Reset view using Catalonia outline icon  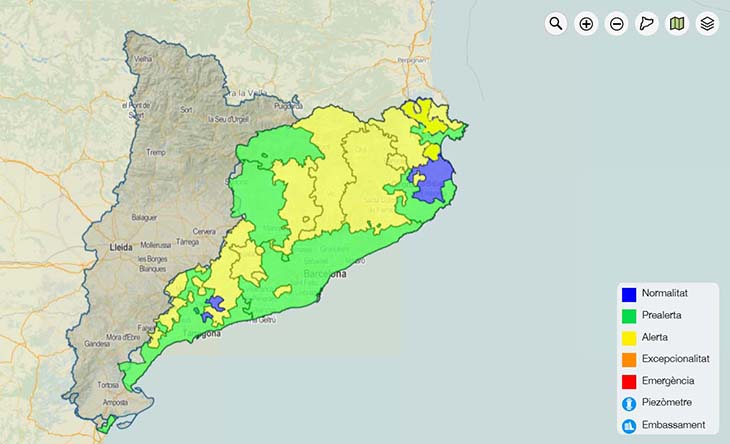(647, 23)
